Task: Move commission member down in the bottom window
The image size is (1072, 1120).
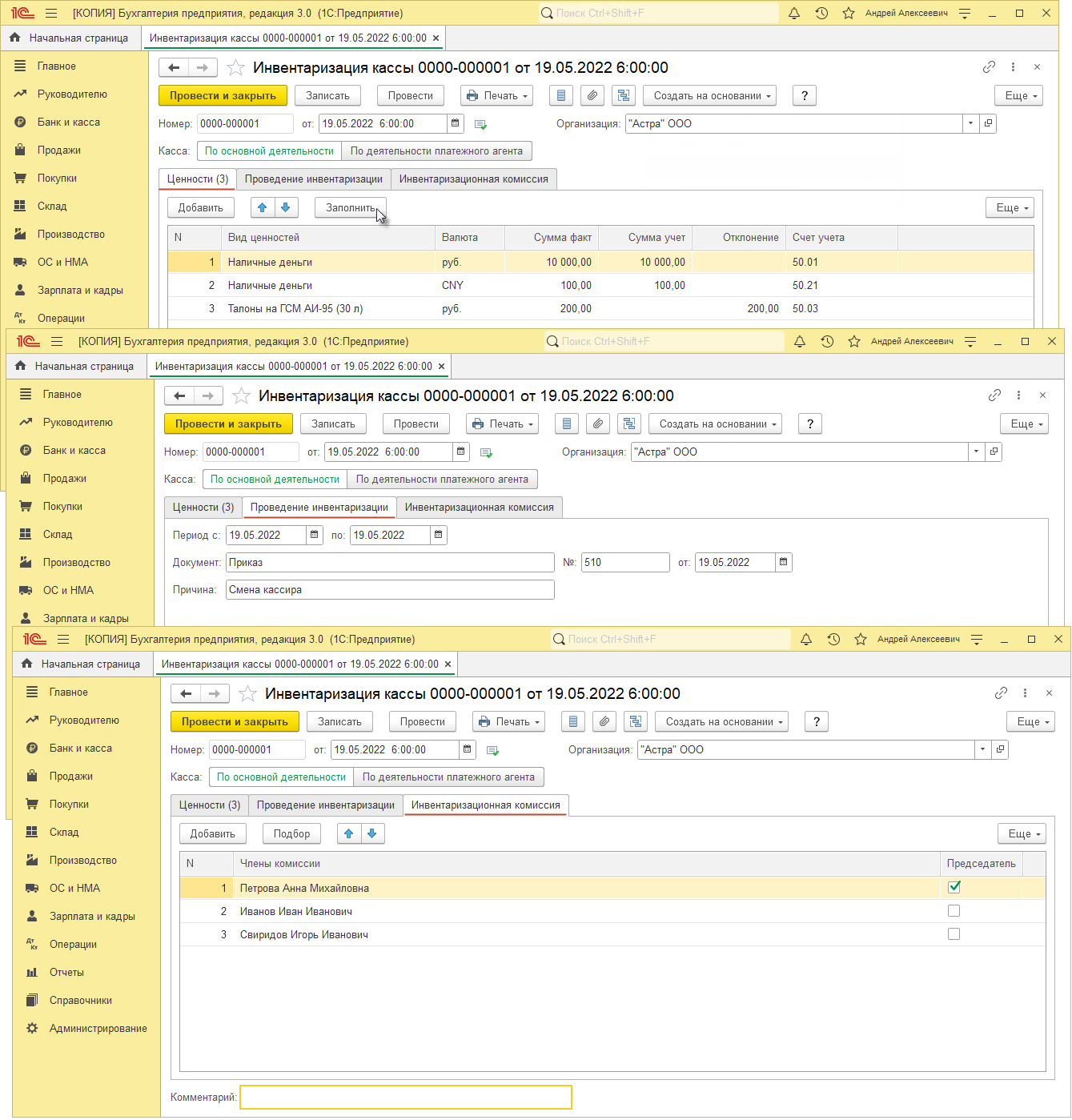Action: pyautogui.click(x=372, y=833)
